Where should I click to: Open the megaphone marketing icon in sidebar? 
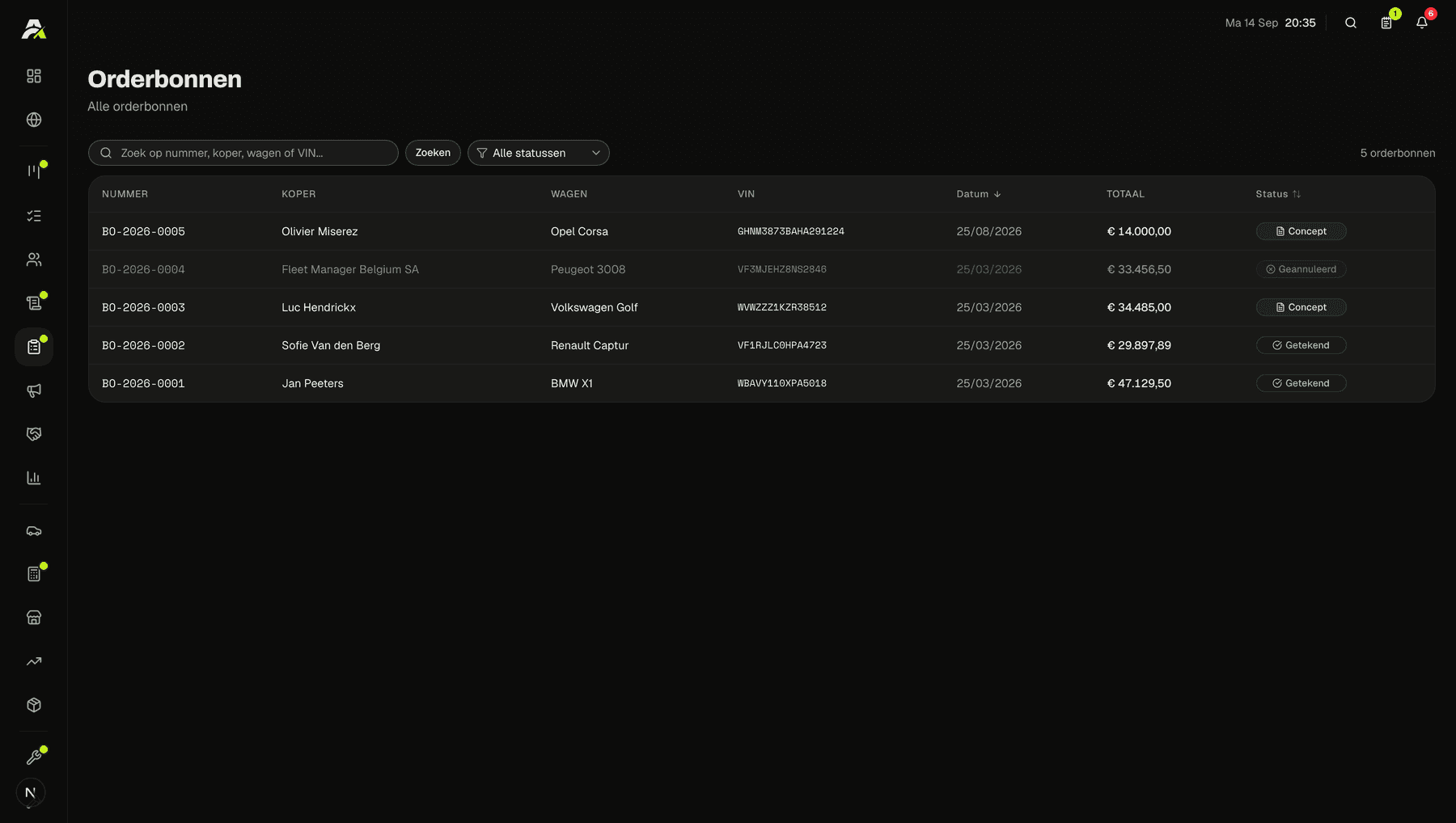tap(34, 390)
